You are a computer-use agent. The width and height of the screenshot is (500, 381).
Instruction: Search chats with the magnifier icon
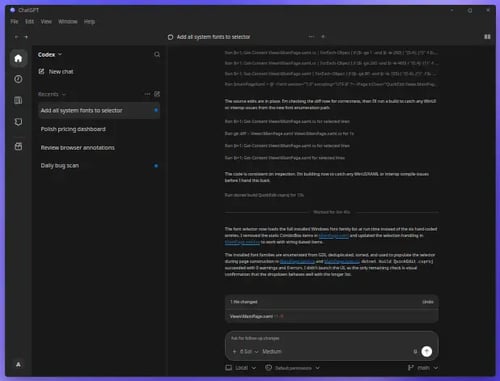coord(157,54)
